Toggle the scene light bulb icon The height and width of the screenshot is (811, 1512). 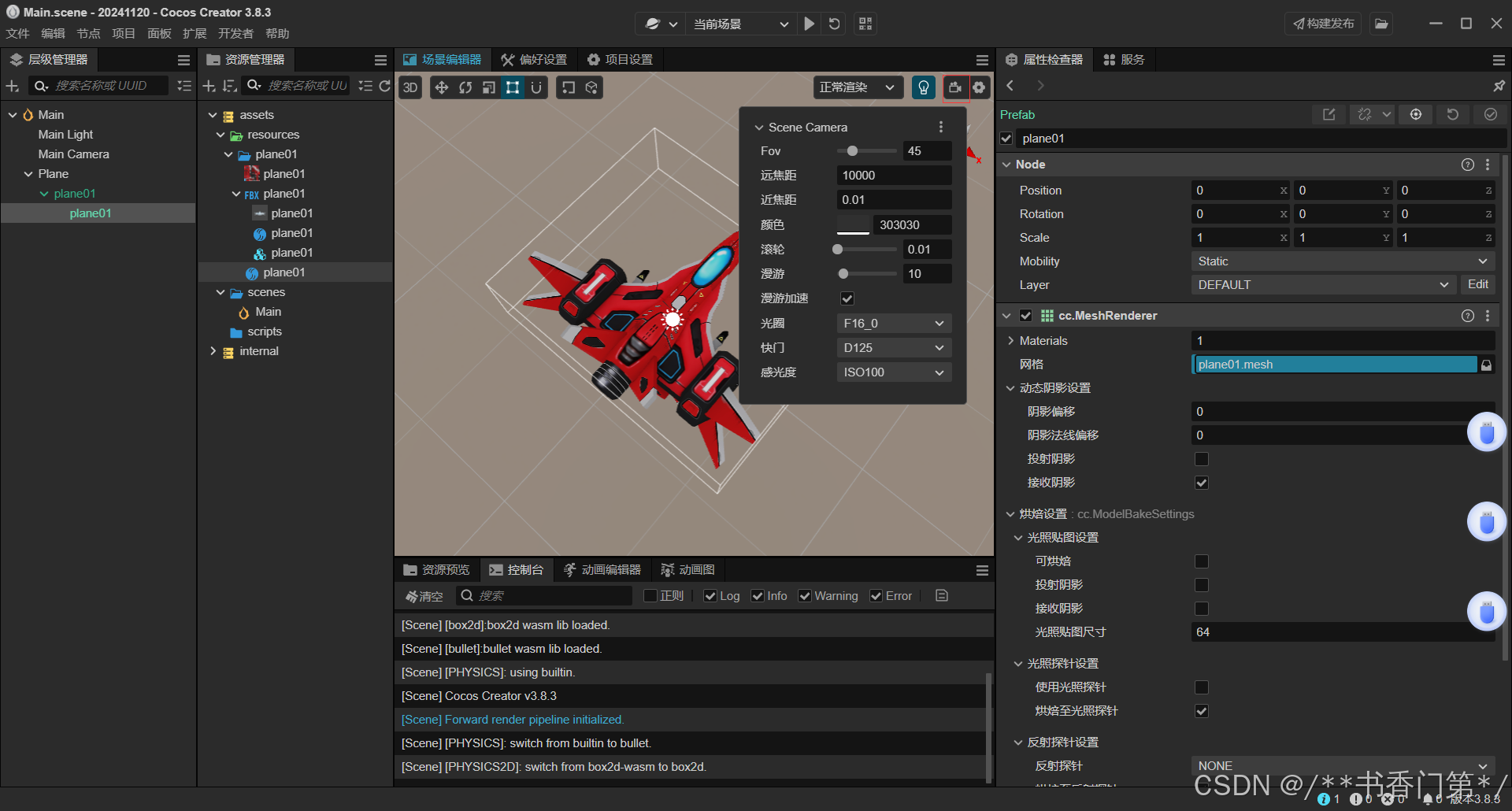pyautogui.click(x=924, y=87)
